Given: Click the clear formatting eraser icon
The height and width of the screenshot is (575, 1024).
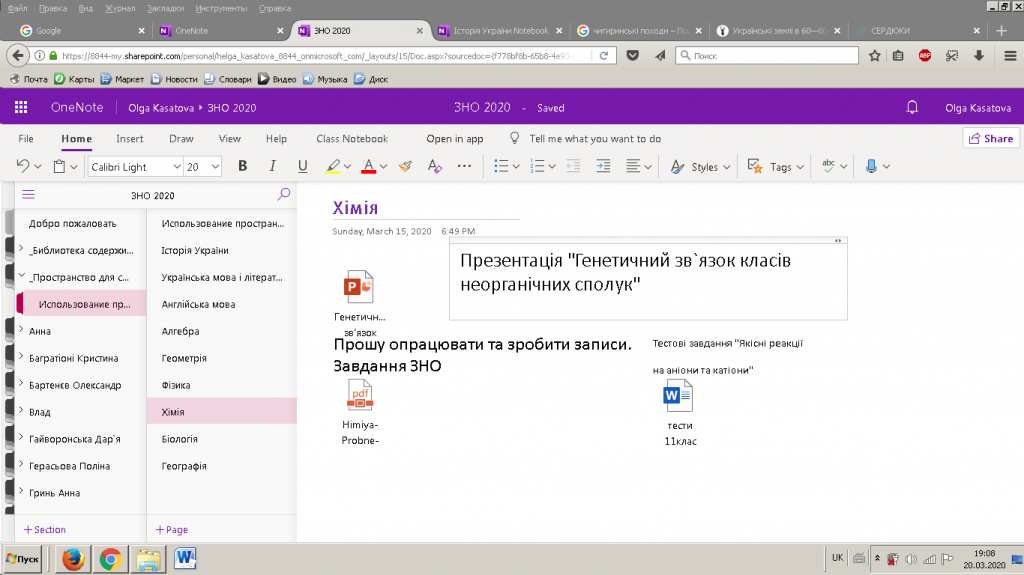Looking at the screenshot, I should point(434,166).
